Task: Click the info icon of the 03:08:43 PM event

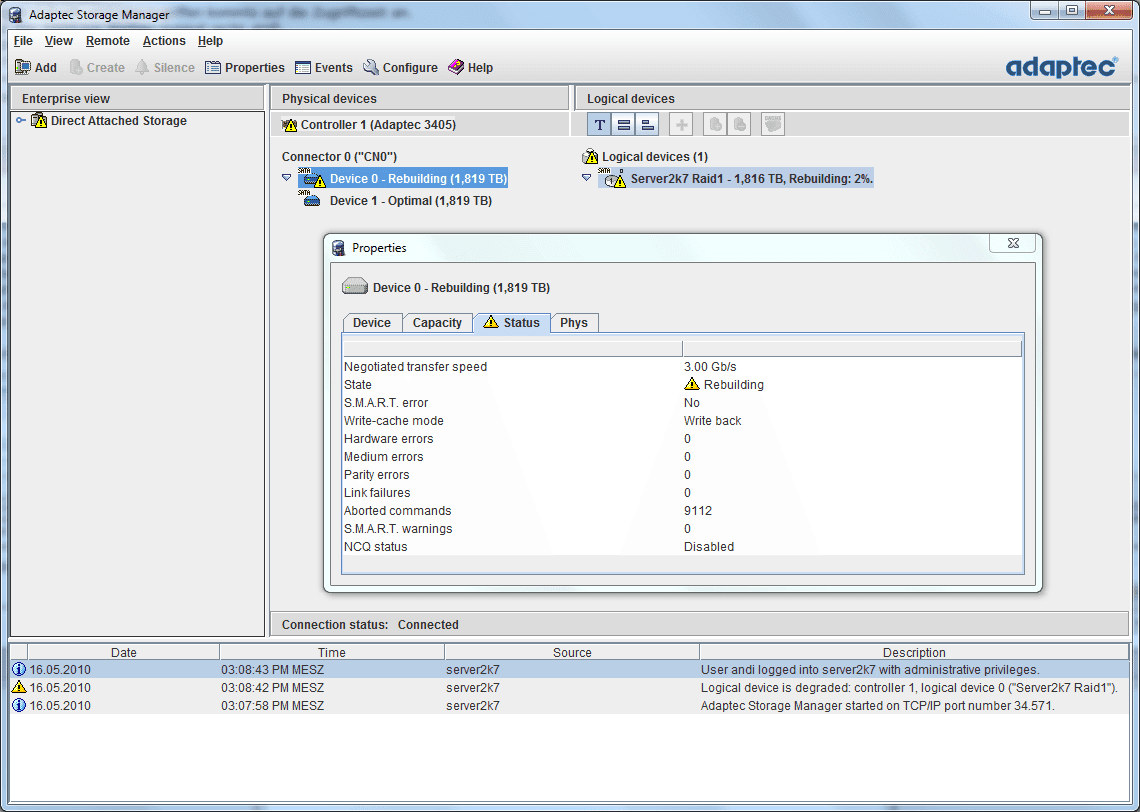Action: pyautogui.click(x=19, y=670)
